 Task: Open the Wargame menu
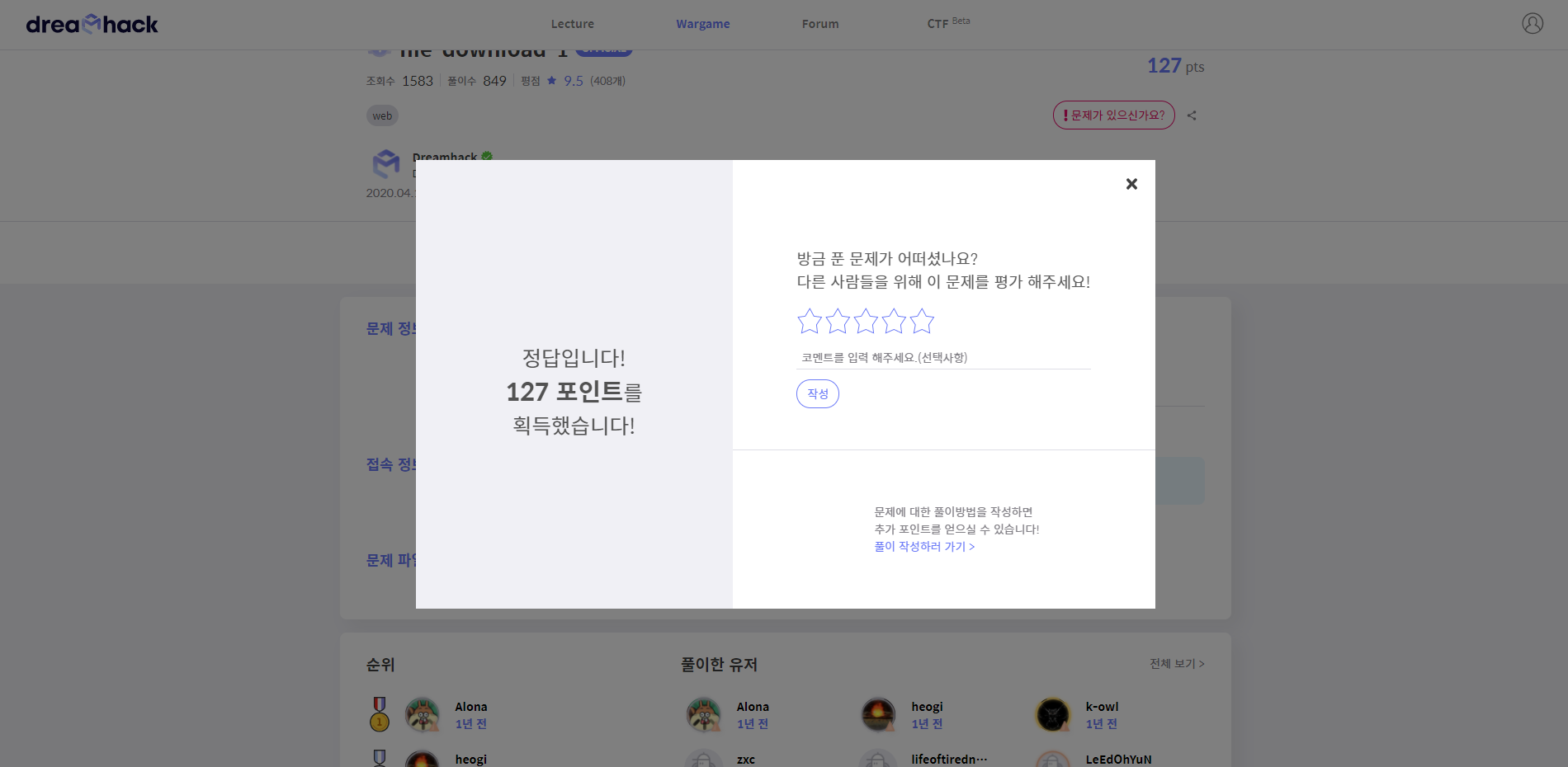coord(703,24)
